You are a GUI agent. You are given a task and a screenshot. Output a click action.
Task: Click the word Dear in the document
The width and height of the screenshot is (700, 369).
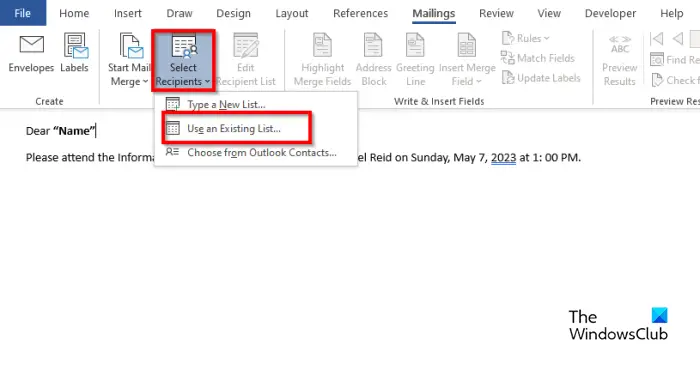pyautogui.click(x=38, y=131)
